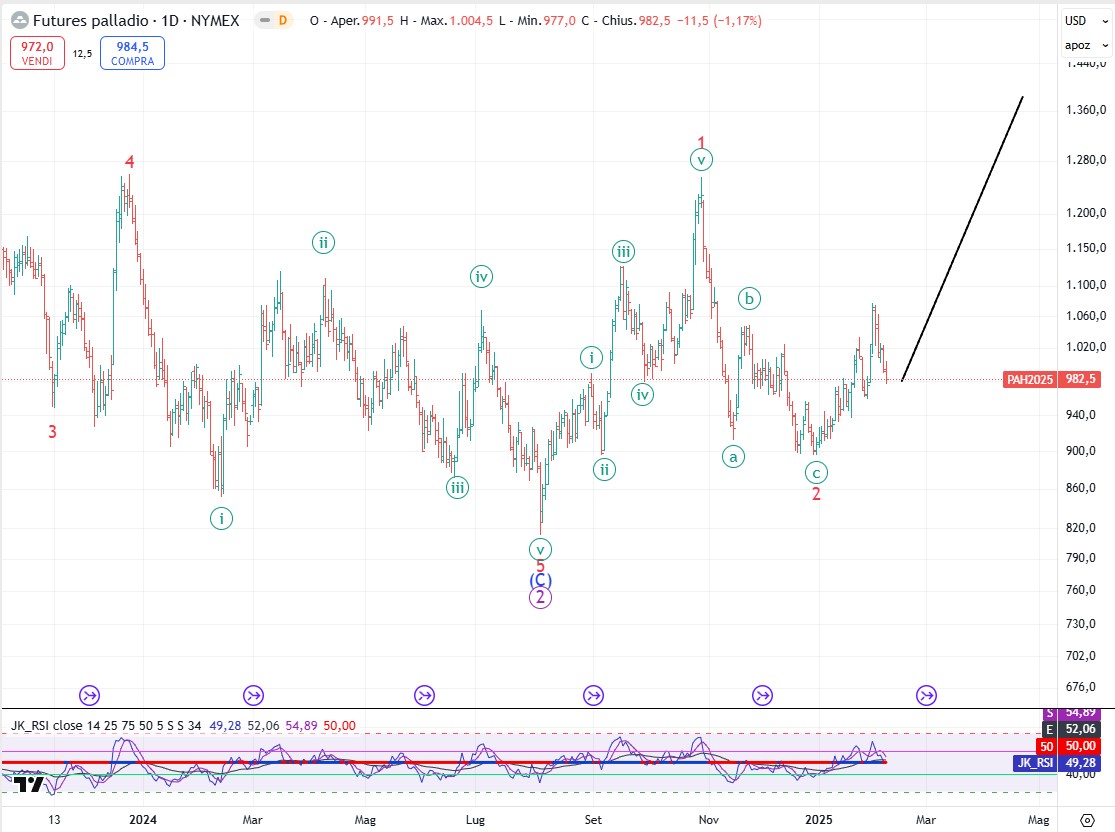Click the 2025 date axis label
Screen dimensions: 1115x832
pos(818,820)
